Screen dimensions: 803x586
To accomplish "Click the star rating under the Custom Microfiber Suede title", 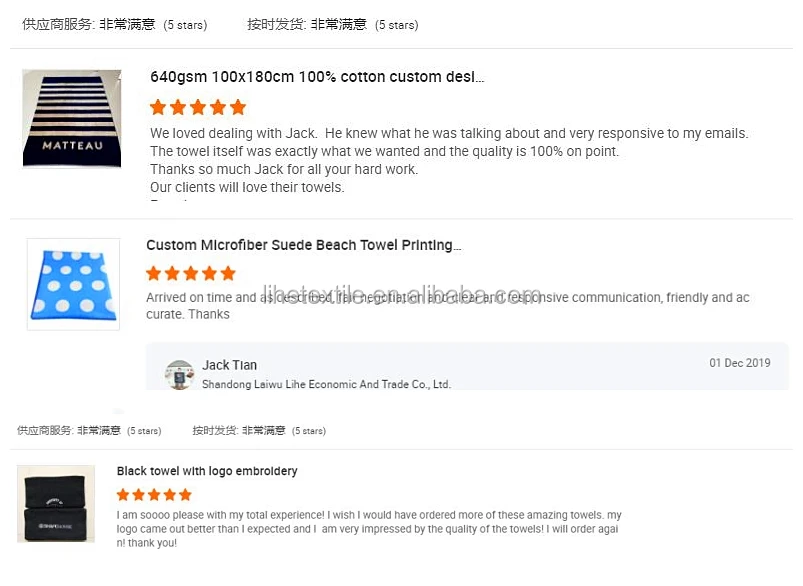I will pos(191,273).
